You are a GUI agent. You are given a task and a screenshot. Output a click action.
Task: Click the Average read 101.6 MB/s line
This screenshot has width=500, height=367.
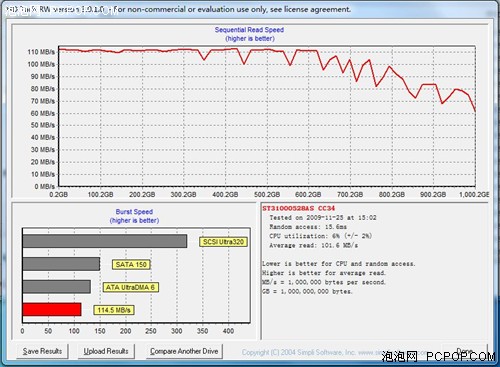pos(313,245)
